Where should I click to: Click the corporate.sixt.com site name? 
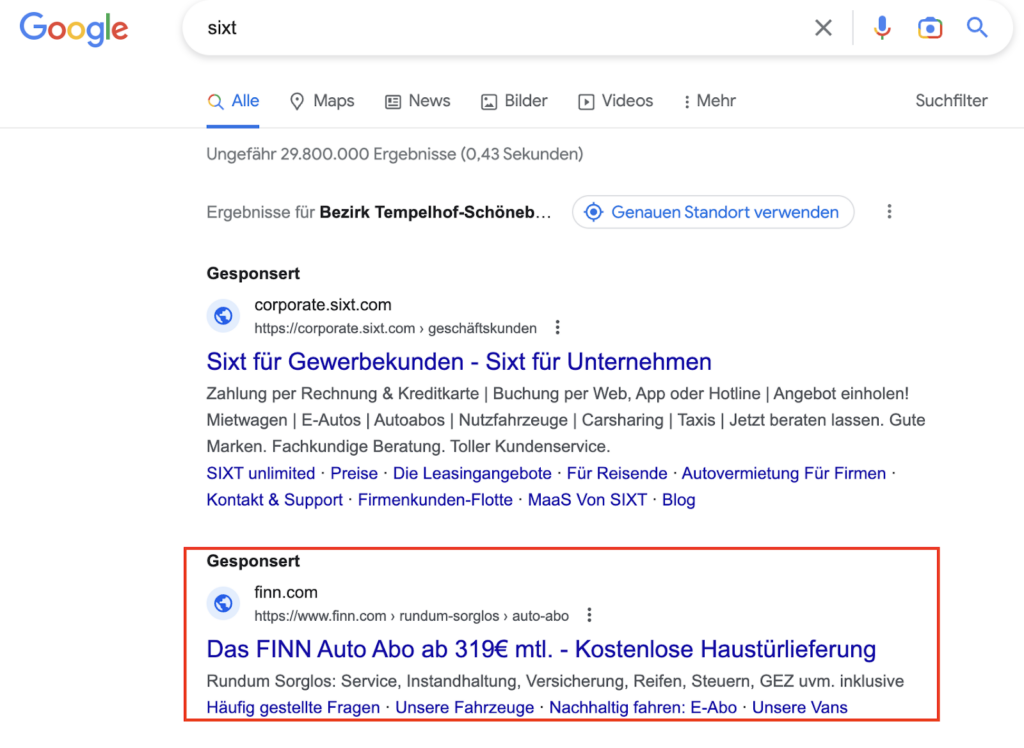pyautogui.click(x=323, y=305)
